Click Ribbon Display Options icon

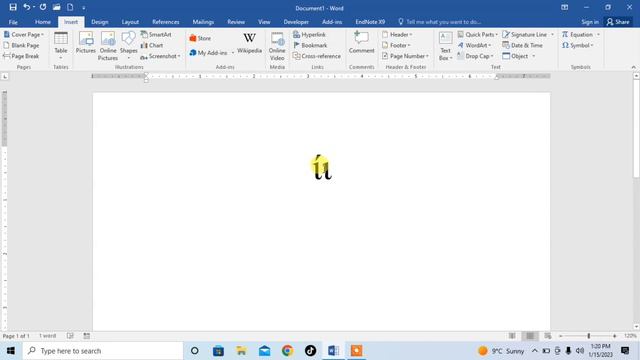coord(564,7)
